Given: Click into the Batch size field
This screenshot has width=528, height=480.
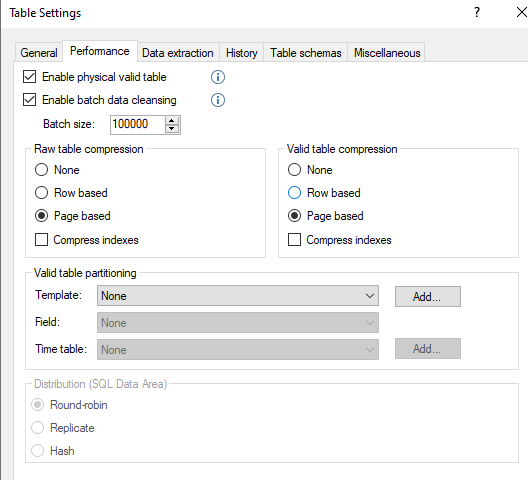Looking at the screenshot, I should (x=137, y=124).
